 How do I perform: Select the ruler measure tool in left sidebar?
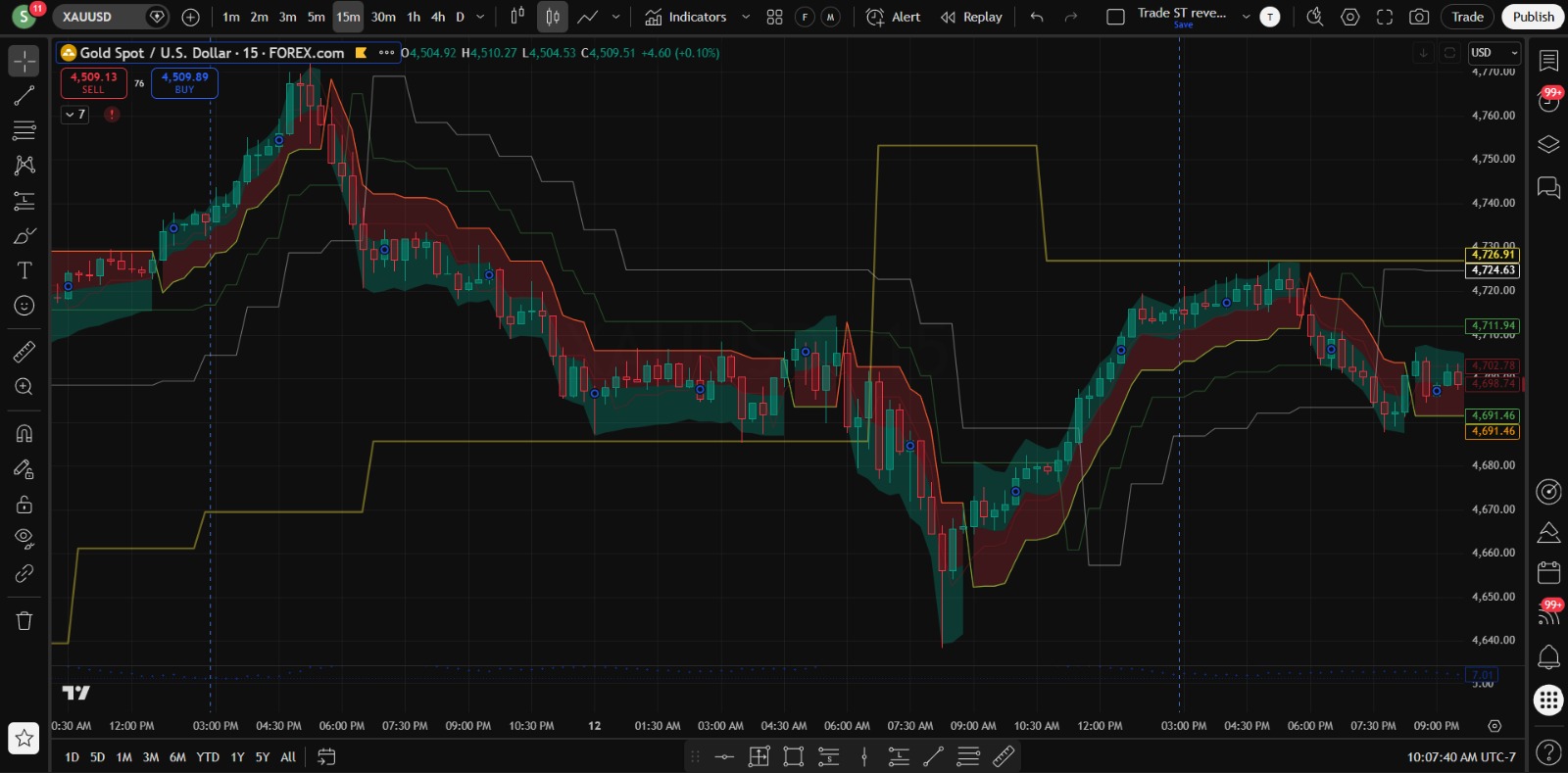(24, 352)
